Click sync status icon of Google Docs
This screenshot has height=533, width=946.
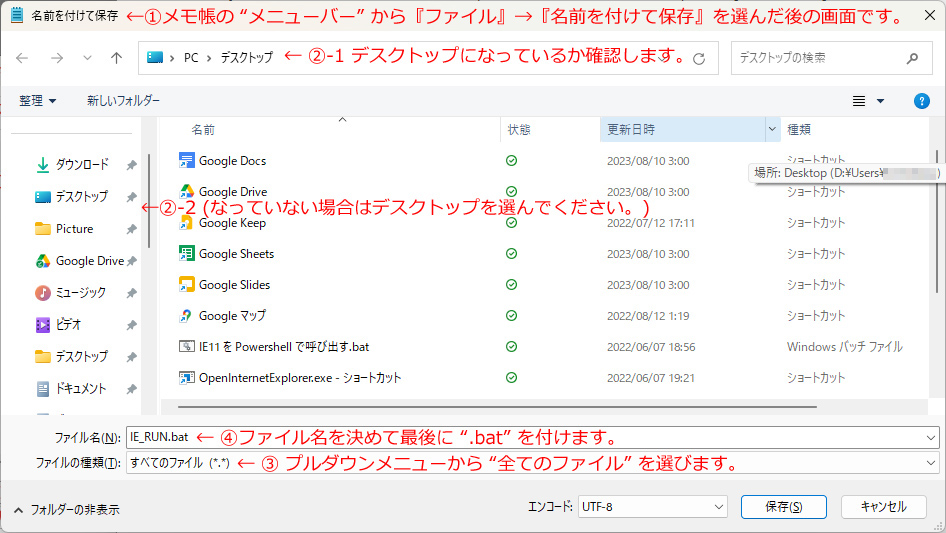pos(512,161)
